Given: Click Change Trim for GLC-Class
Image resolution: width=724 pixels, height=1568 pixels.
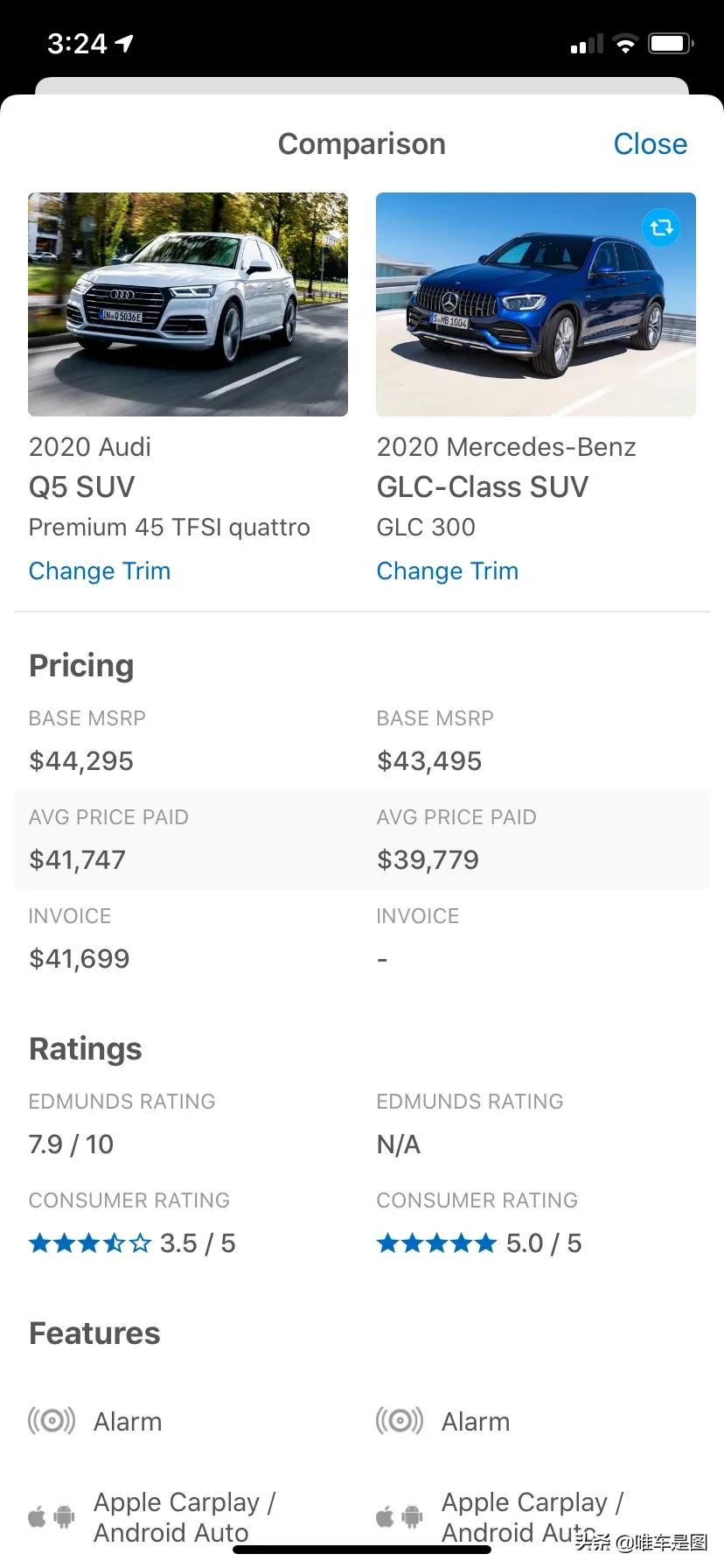Looking at the screenshot, I should [448, 571].
